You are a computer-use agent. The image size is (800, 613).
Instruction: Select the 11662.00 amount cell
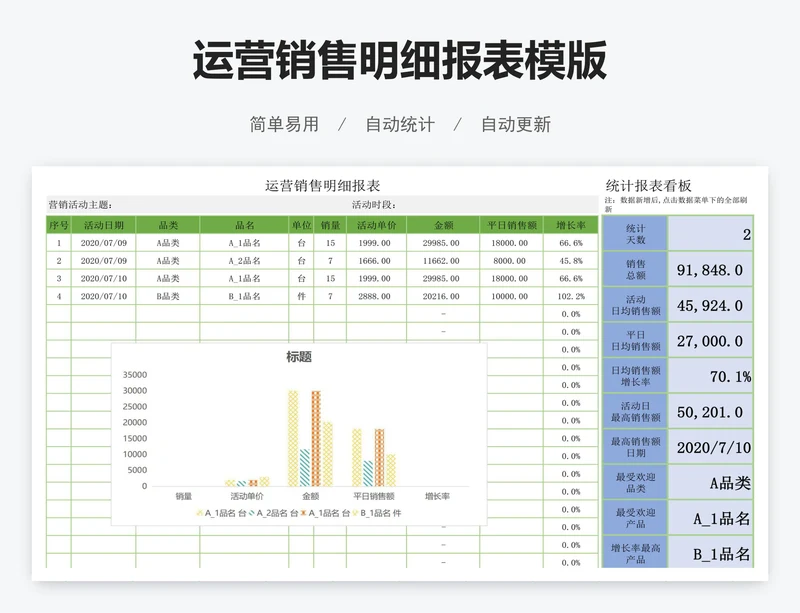pos(443,261)
